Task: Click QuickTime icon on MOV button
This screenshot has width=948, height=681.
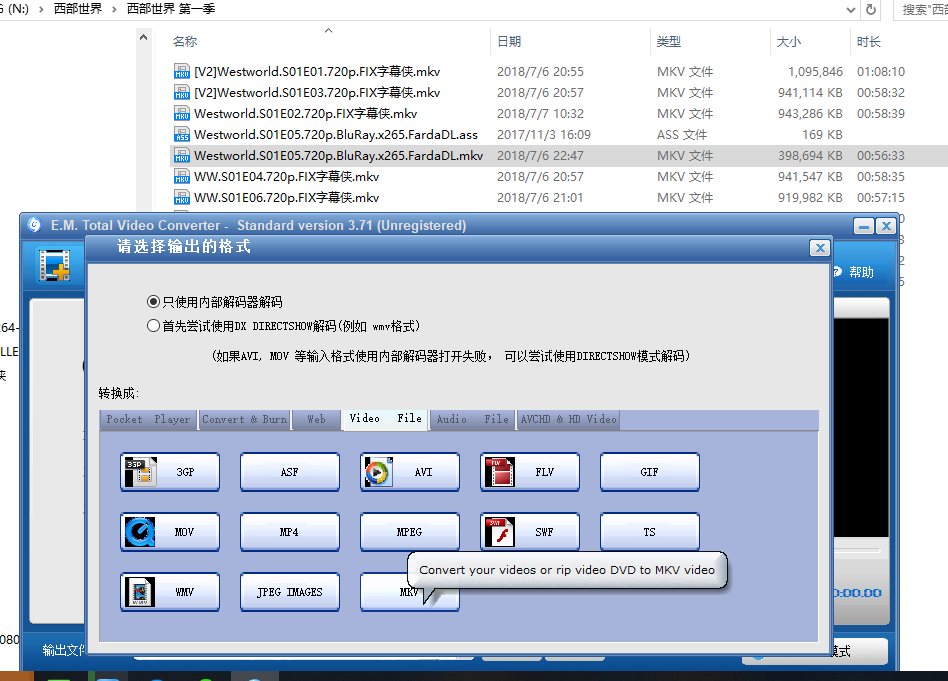Action: coord(140,532)
